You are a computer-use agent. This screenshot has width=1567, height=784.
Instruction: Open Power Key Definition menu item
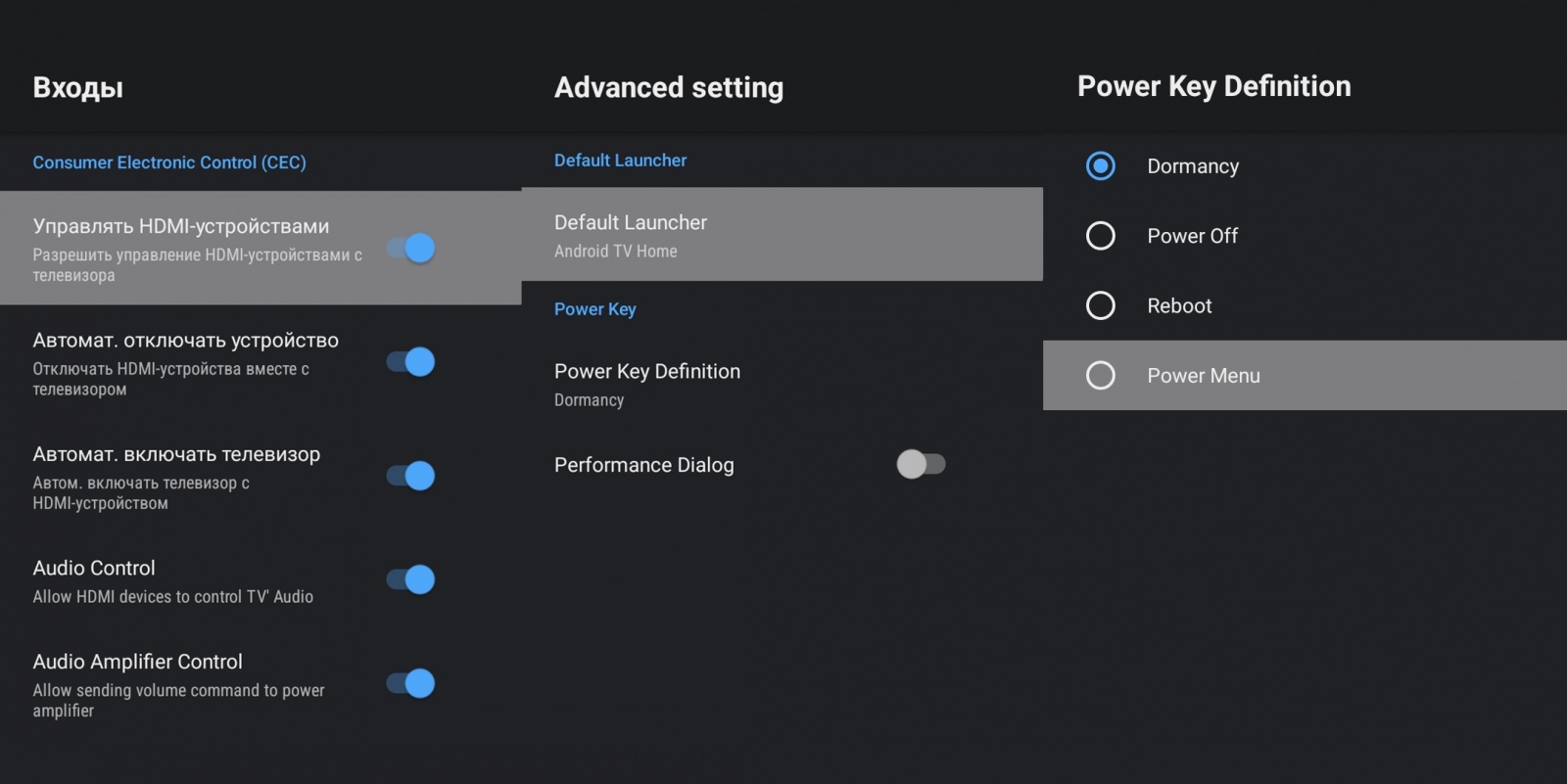[x=647, y=384]
